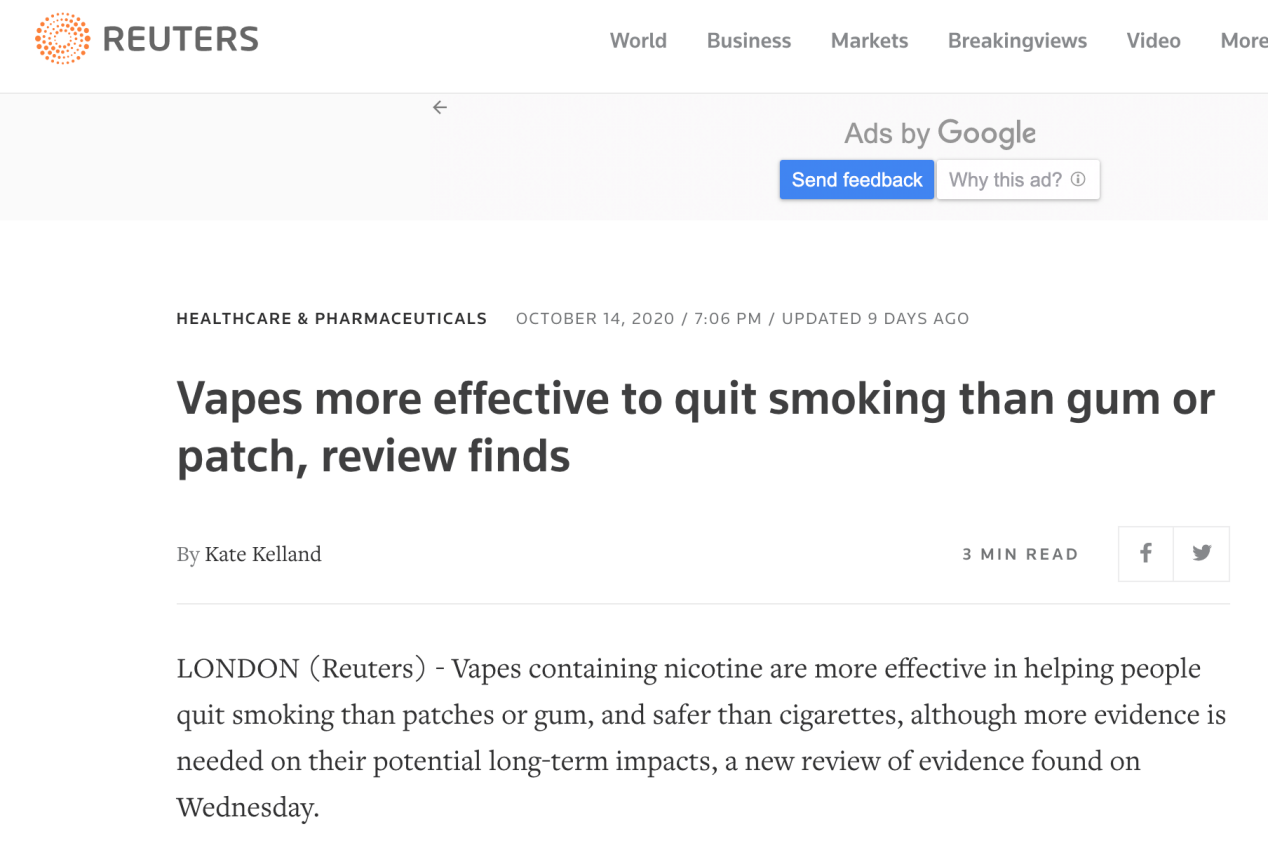Click the Vapes more effective article headline

point(695,427)
